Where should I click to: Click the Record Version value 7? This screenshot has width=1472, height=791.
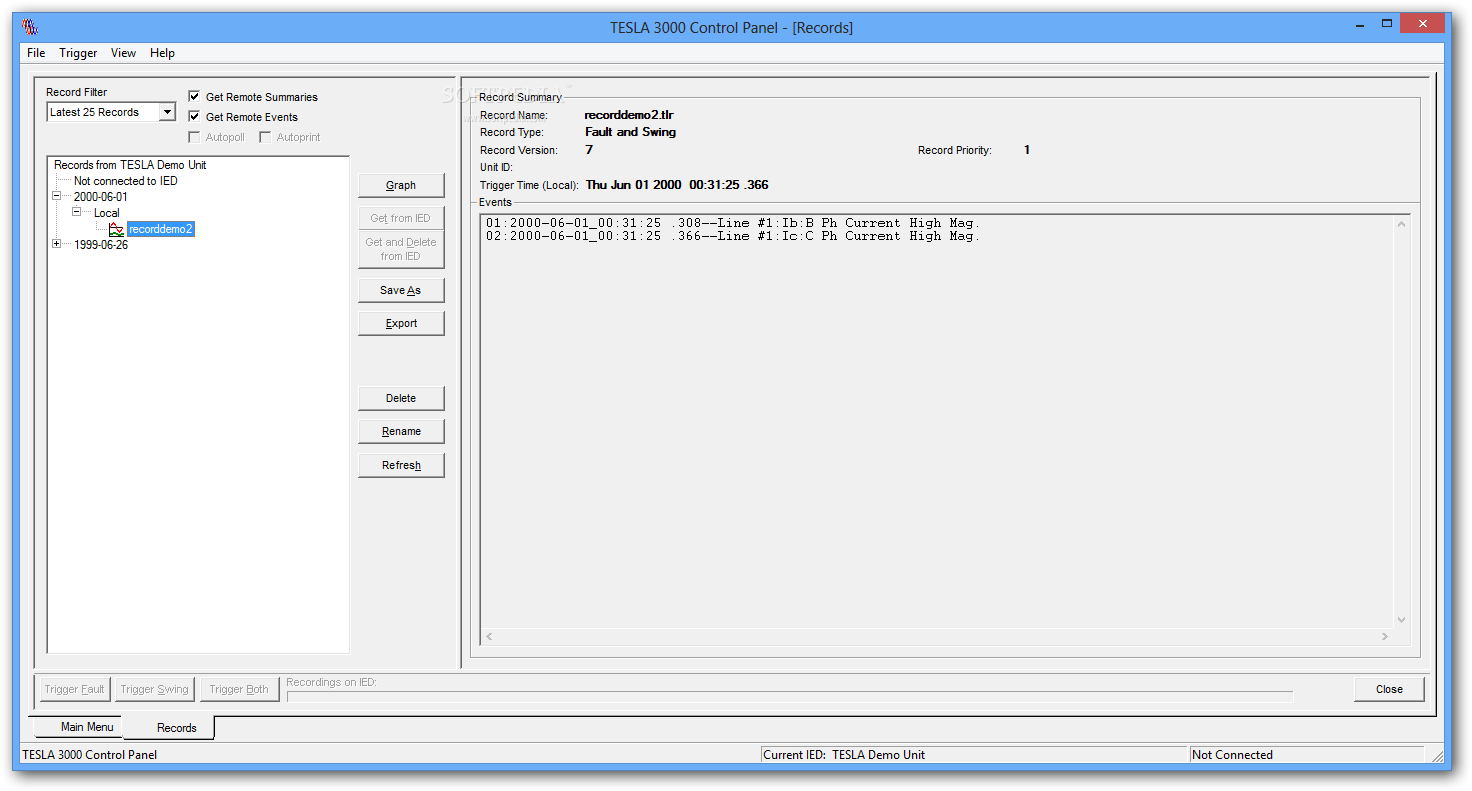[589, 150]
